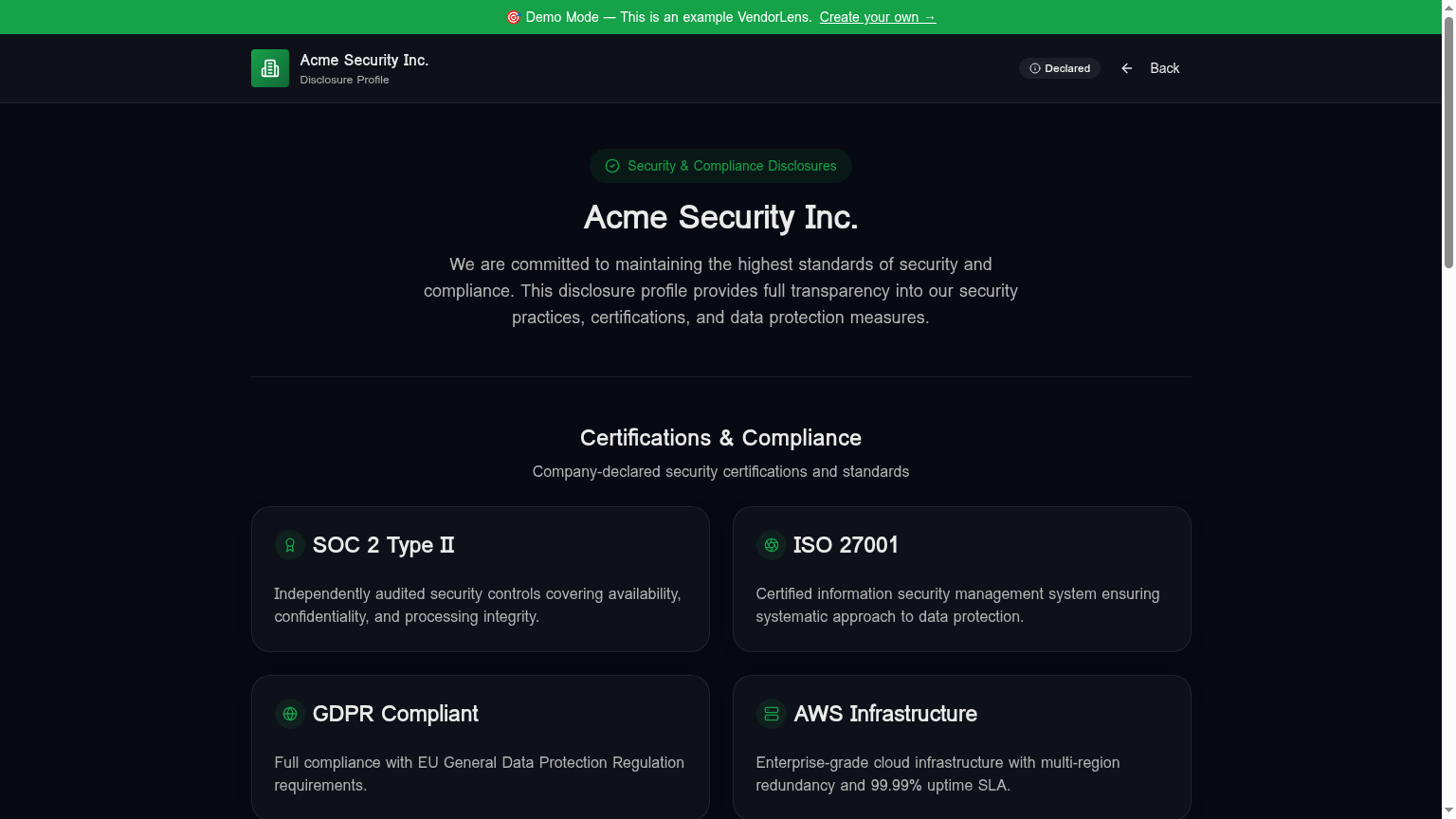
Task: Click the 'Certifications & Compliance' section heading
Action: coord(720,438)
